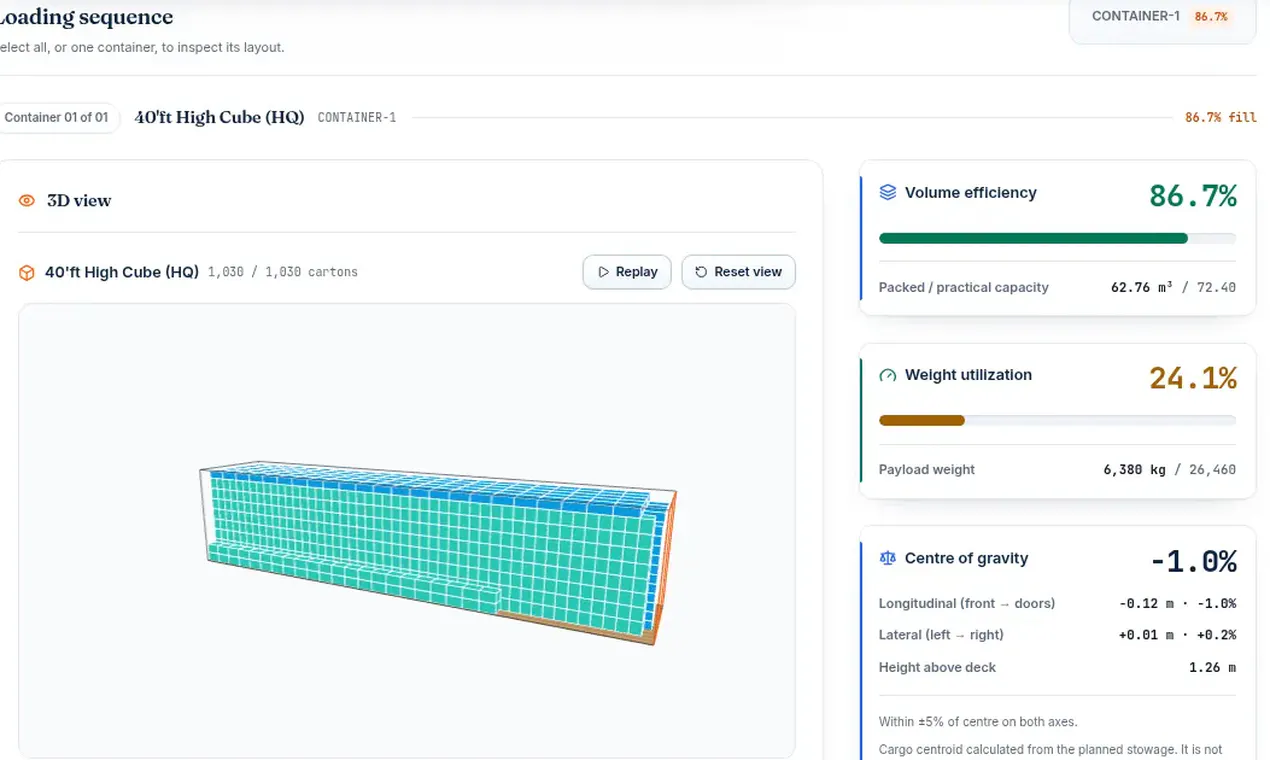The height and width of the screenshot is (760, 1270).
Task: Click the 86.7% fill text in the container header
Action: click(x=1220, y=117)
